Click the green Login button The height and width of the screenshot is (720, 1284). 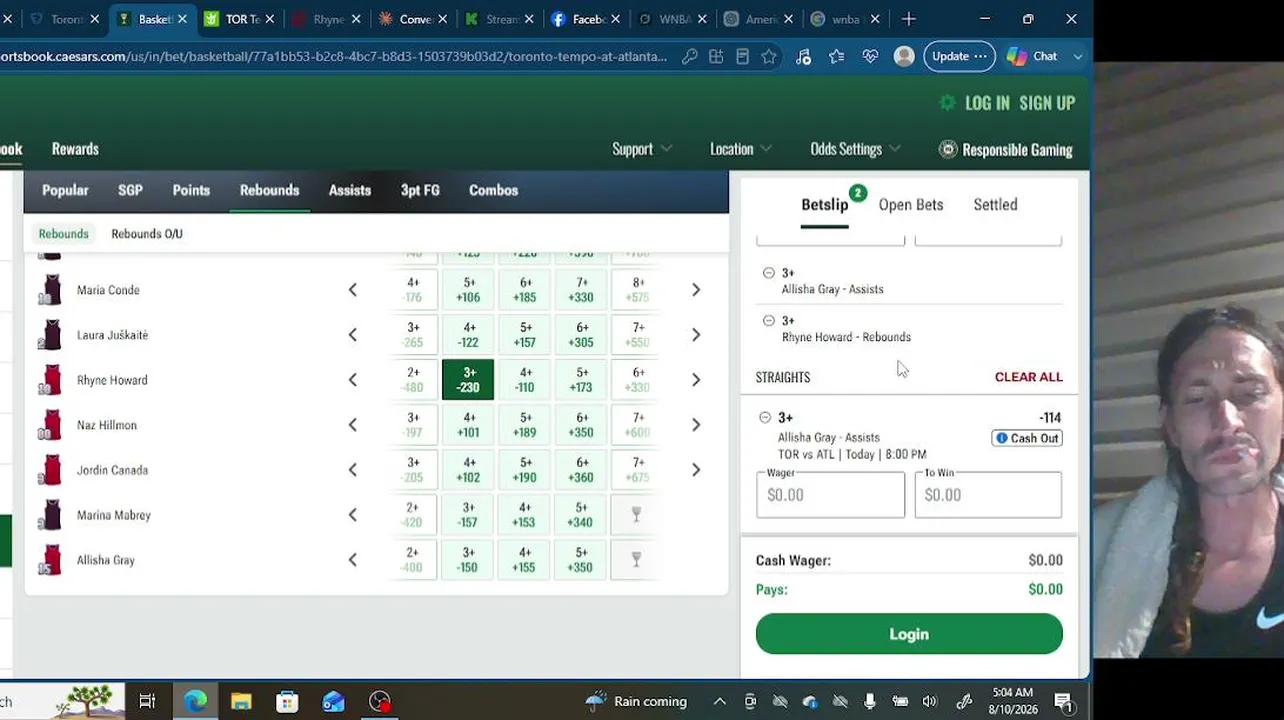909,634
